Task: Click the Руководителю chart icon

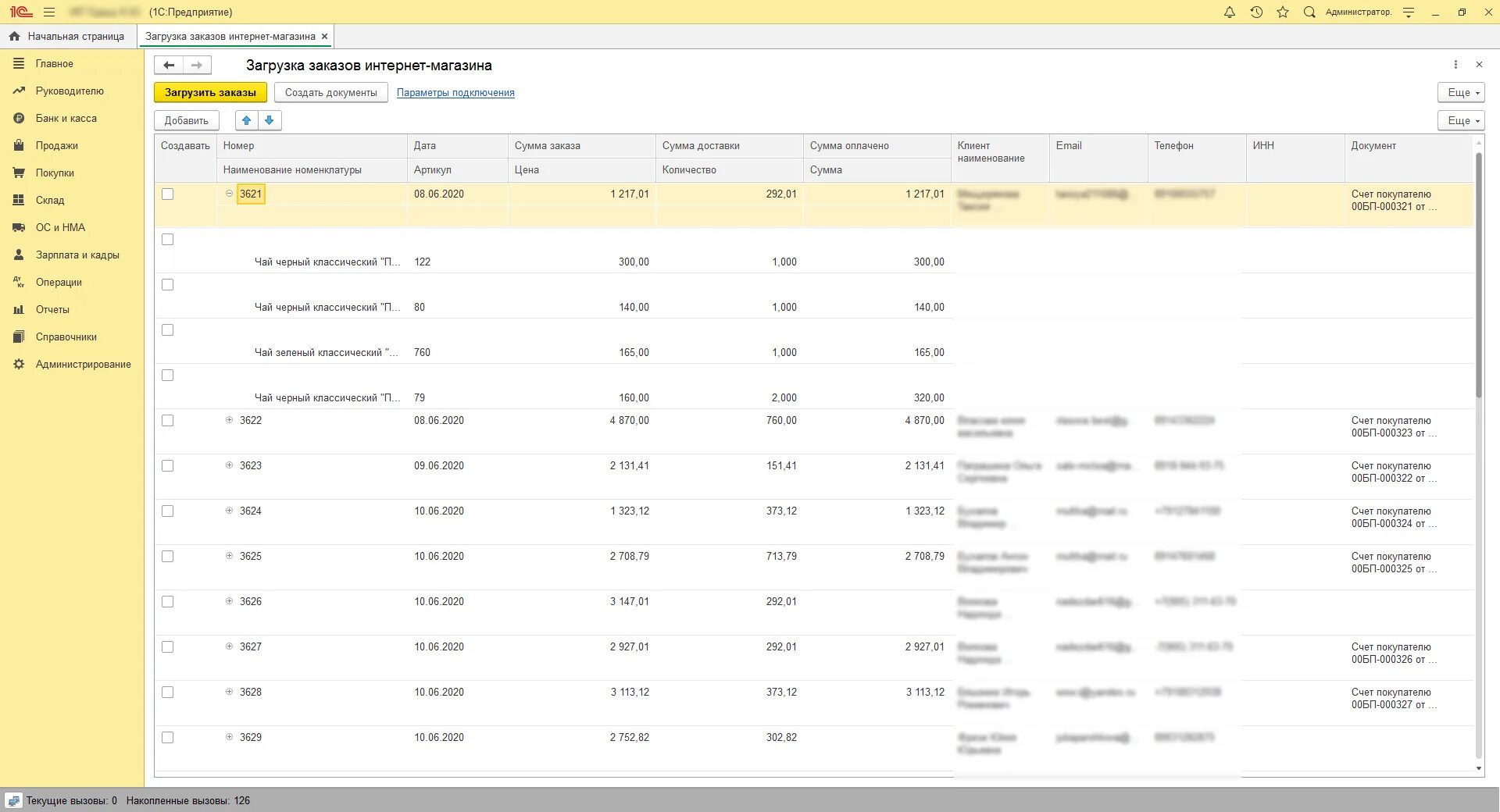Action: pos(19,91)
